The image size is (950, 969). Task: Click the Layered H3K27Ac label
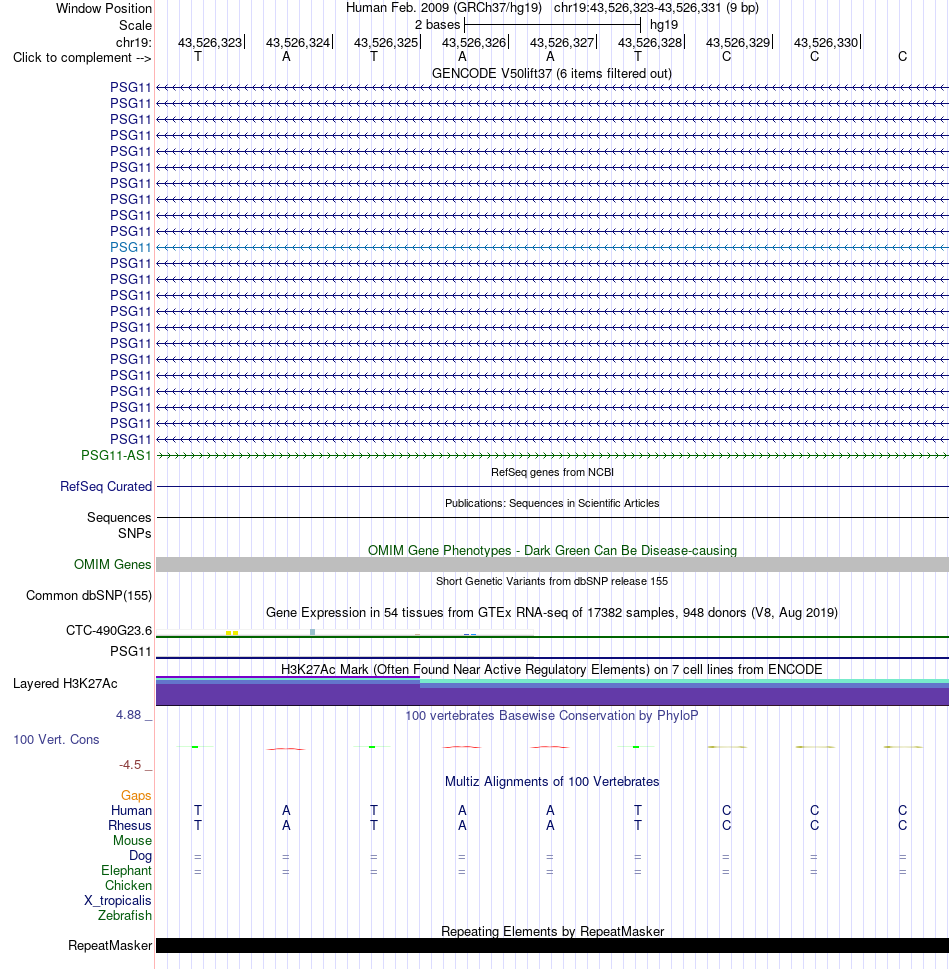pyautogui.click(x=65, y=683)
